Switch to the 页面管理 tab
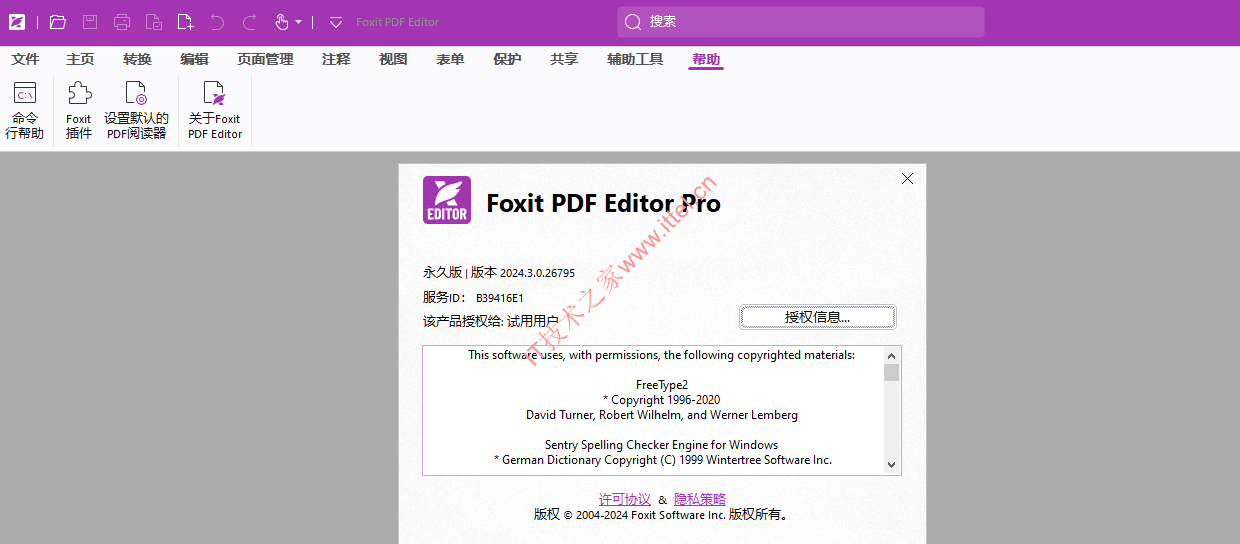 [265, 59]
